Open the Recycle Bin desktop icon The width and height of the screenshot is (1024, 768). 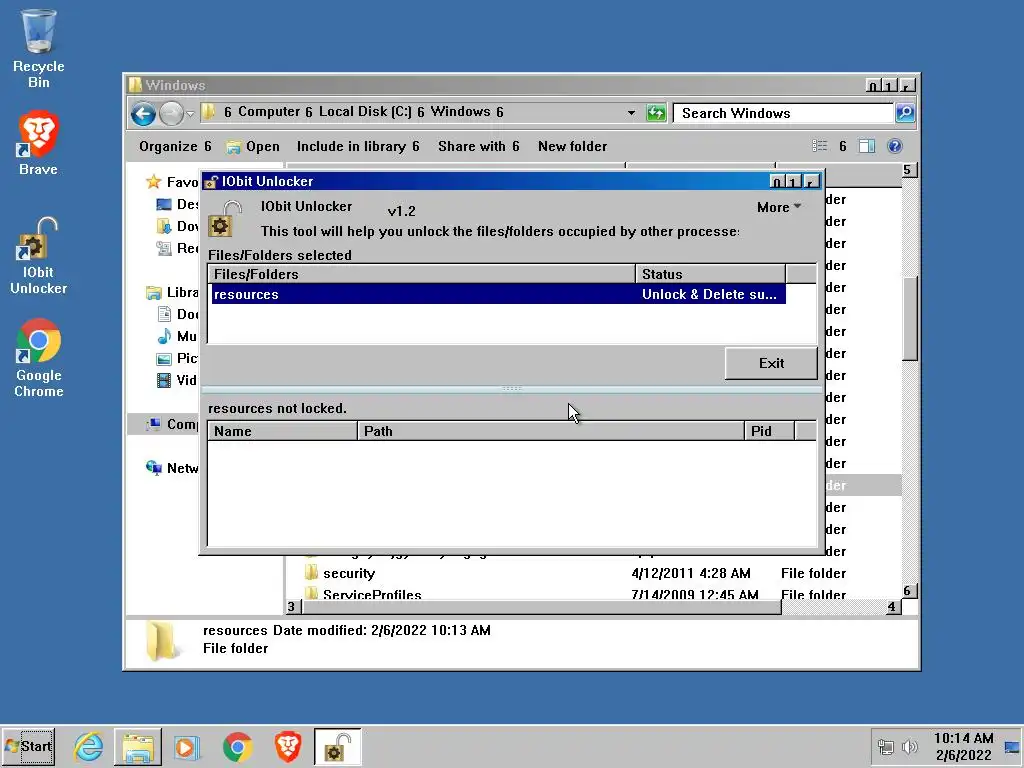tap(39, 49)
